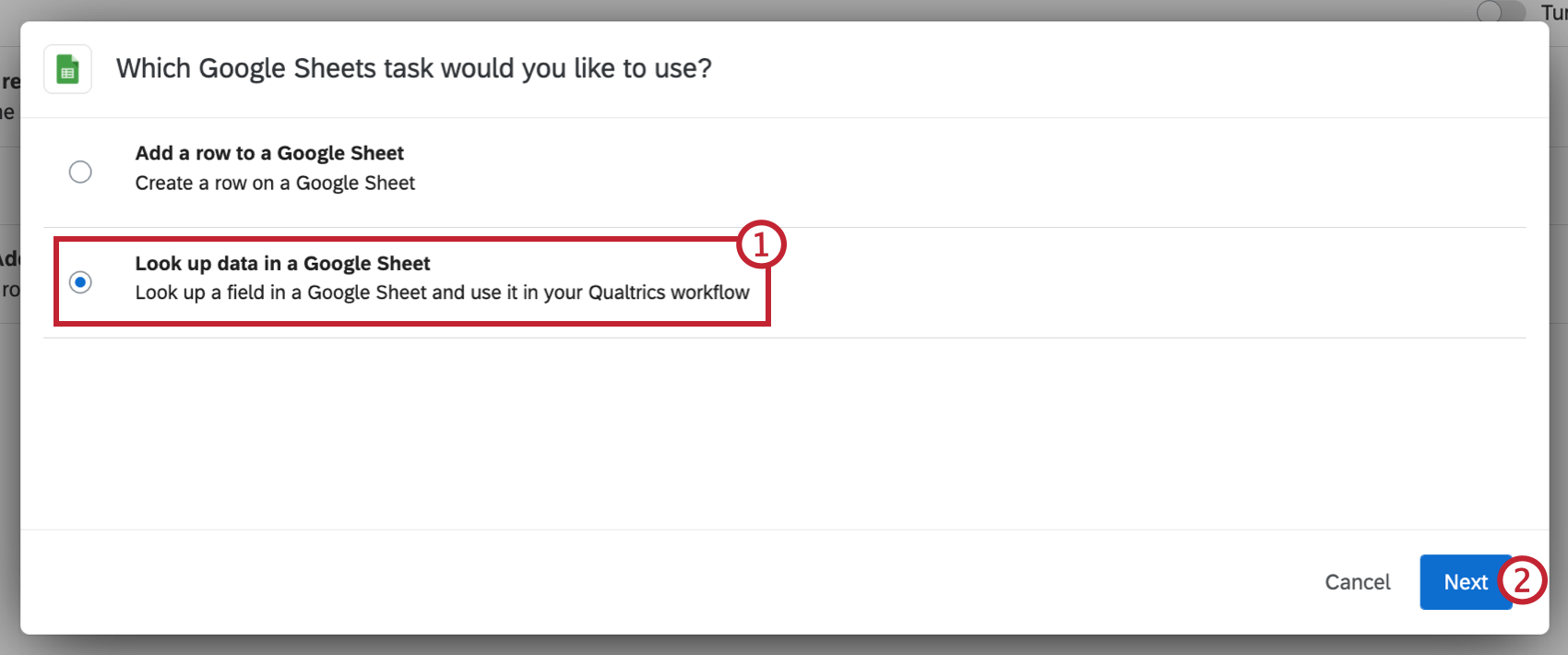
Task: Click the "Add a row to a Google Sheet" label
Action: [268, 153]
